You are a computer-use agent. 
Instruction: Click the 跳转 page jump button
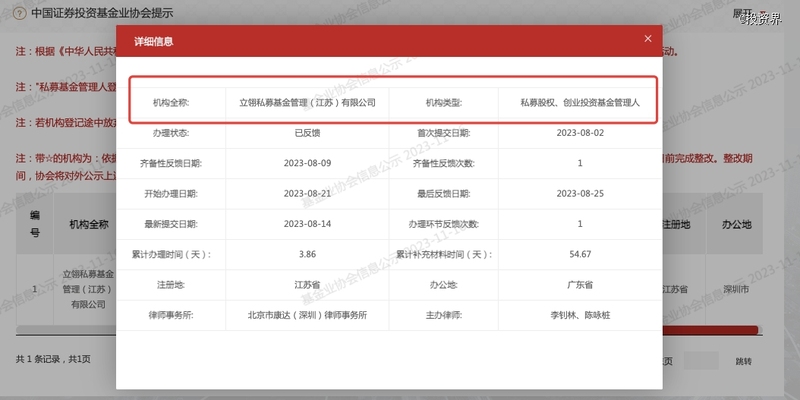tap(743, 361)
